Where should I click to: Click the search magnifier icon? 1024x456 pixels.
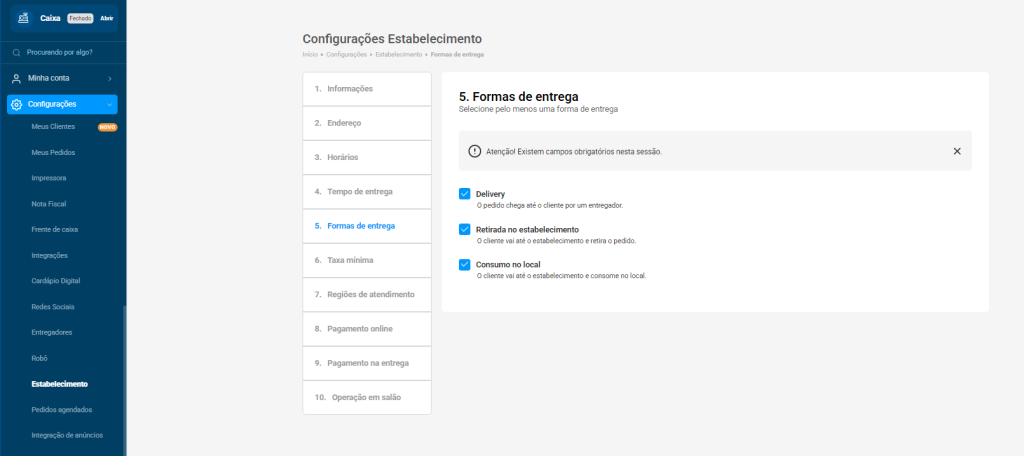[x=17, y=52]
